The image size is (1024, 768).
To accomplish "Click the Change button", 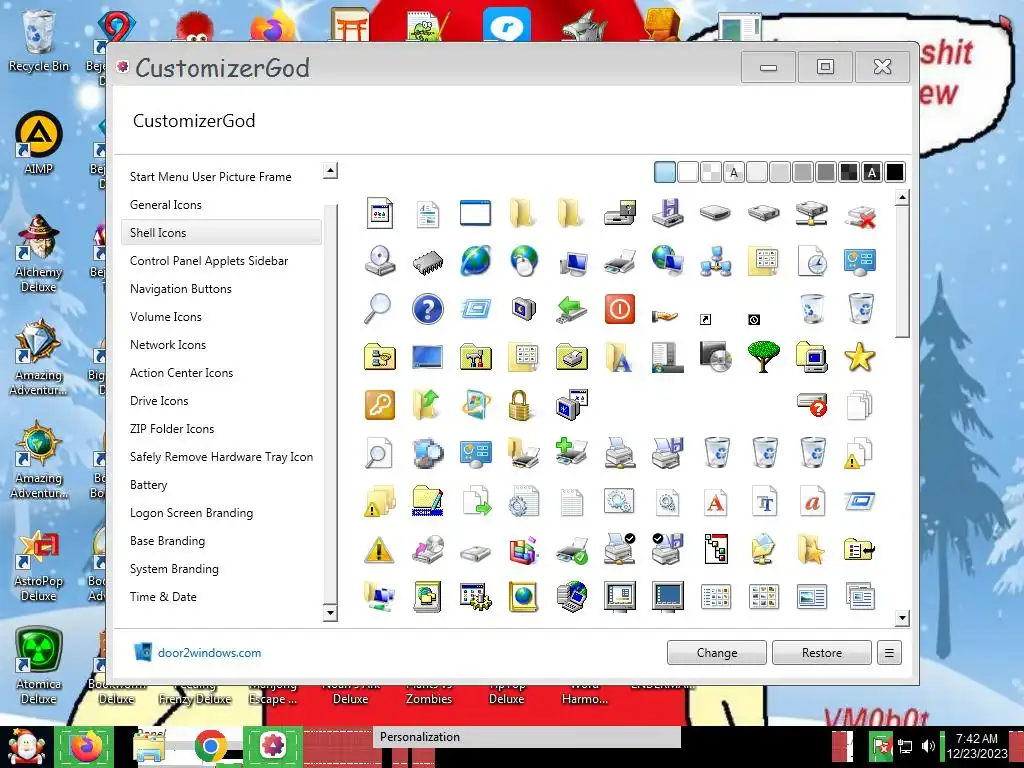I will pos(716,653).
